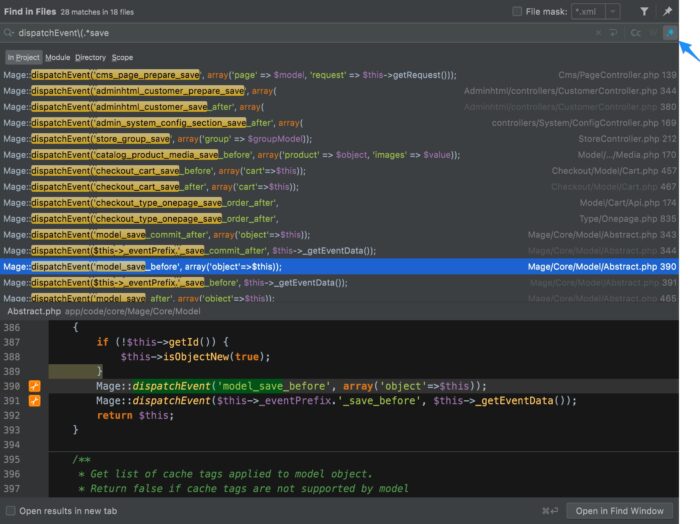Select the _eventPrefix _save_commit_after result row
This screenshot has height=524, width=700.
pos(339,251)
